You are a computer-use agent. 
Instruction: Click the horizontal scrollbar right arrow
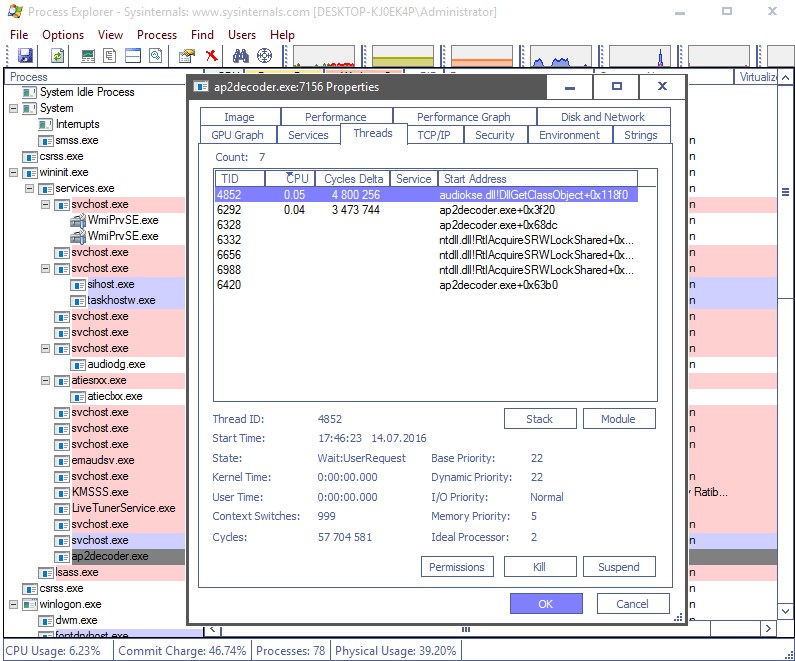coord(769,629)
